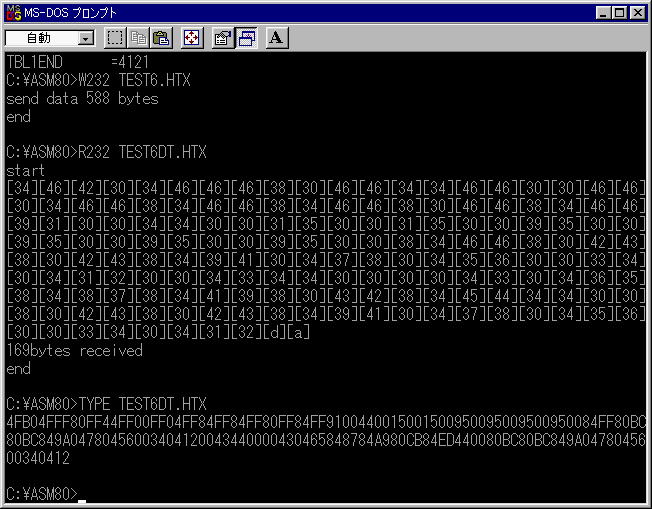
Task: Minimize the MS-DOS prompt window
Action: click(603, 12)
